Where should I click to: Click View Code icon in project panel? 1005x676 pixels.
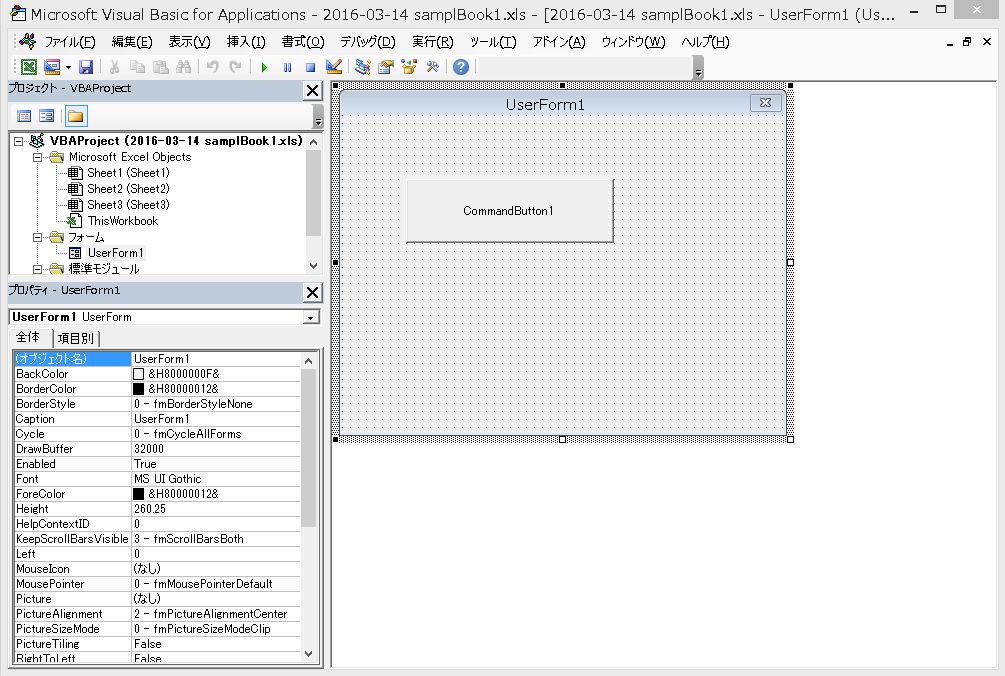24,116
